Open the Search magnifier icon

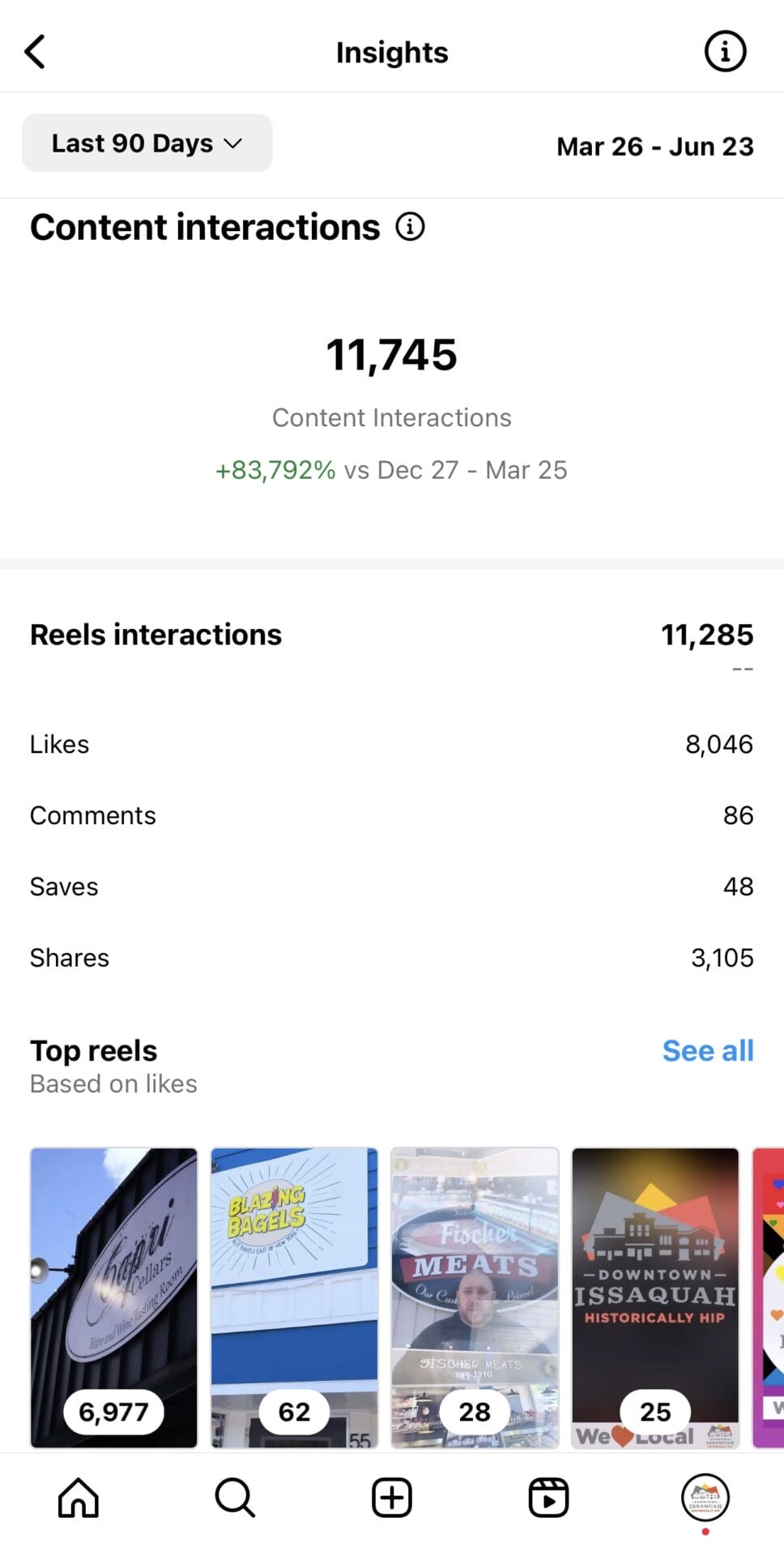235,1497
